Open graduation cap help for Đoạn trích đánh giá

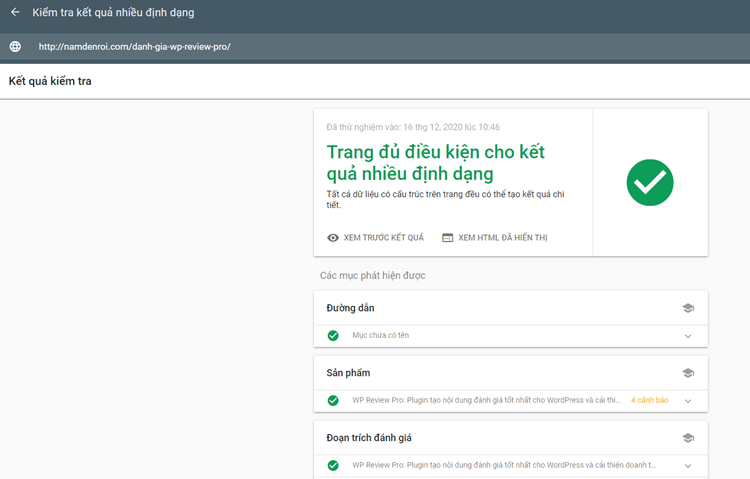[x=688, y=438]
